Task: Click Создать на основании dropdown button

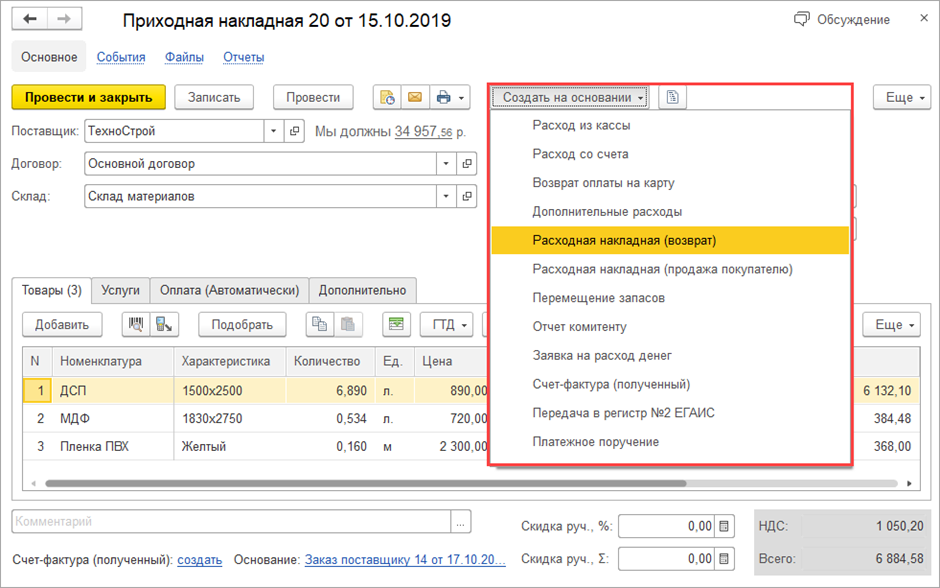Action: 570,97
